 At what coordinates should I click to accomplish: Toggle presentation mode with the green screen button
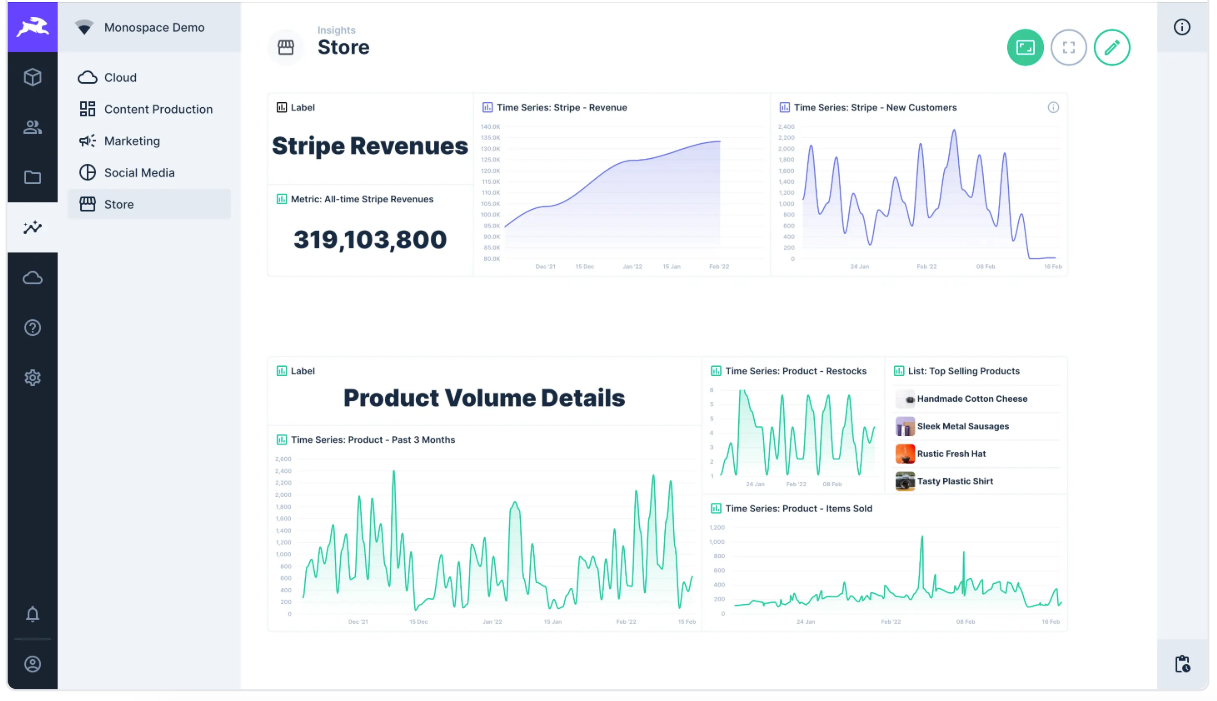tap(1025, 47)
